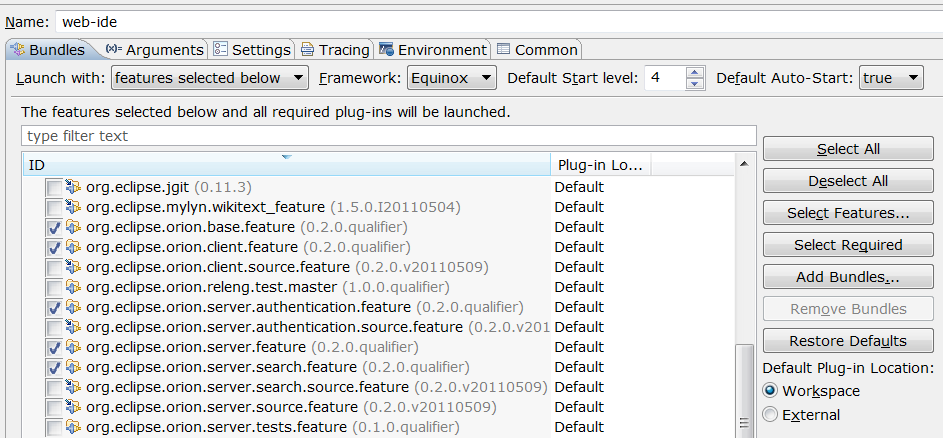Click the icon beside org.eclipse.orion.server.authentication.feature

(x=73, y=307)
